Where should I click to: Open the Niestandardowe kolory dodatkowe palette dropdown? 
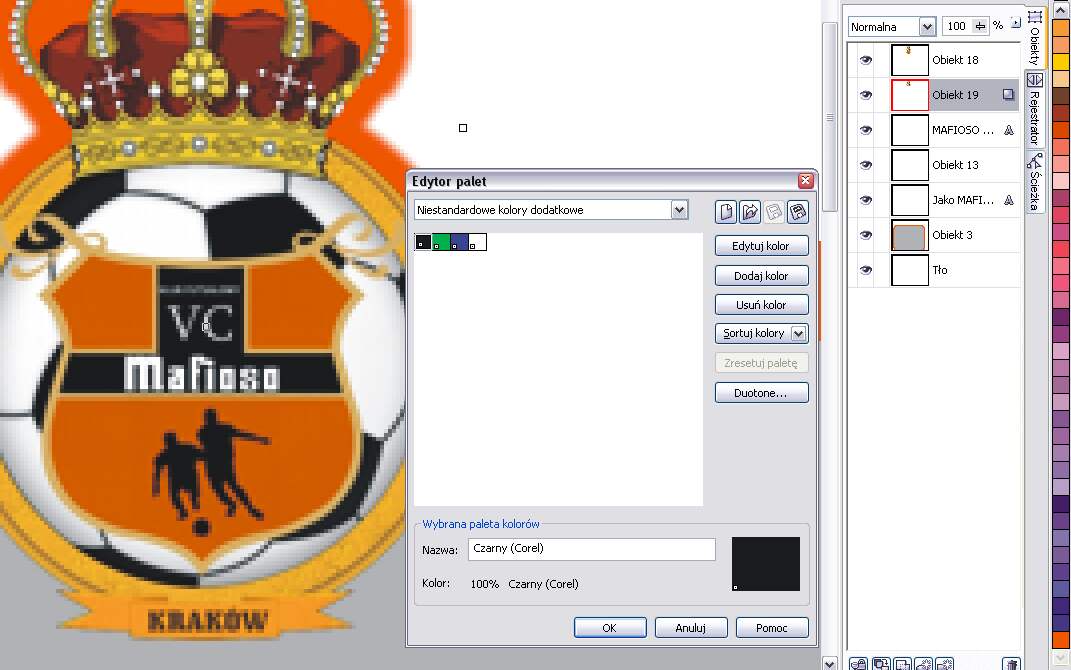tap(680, 210)
